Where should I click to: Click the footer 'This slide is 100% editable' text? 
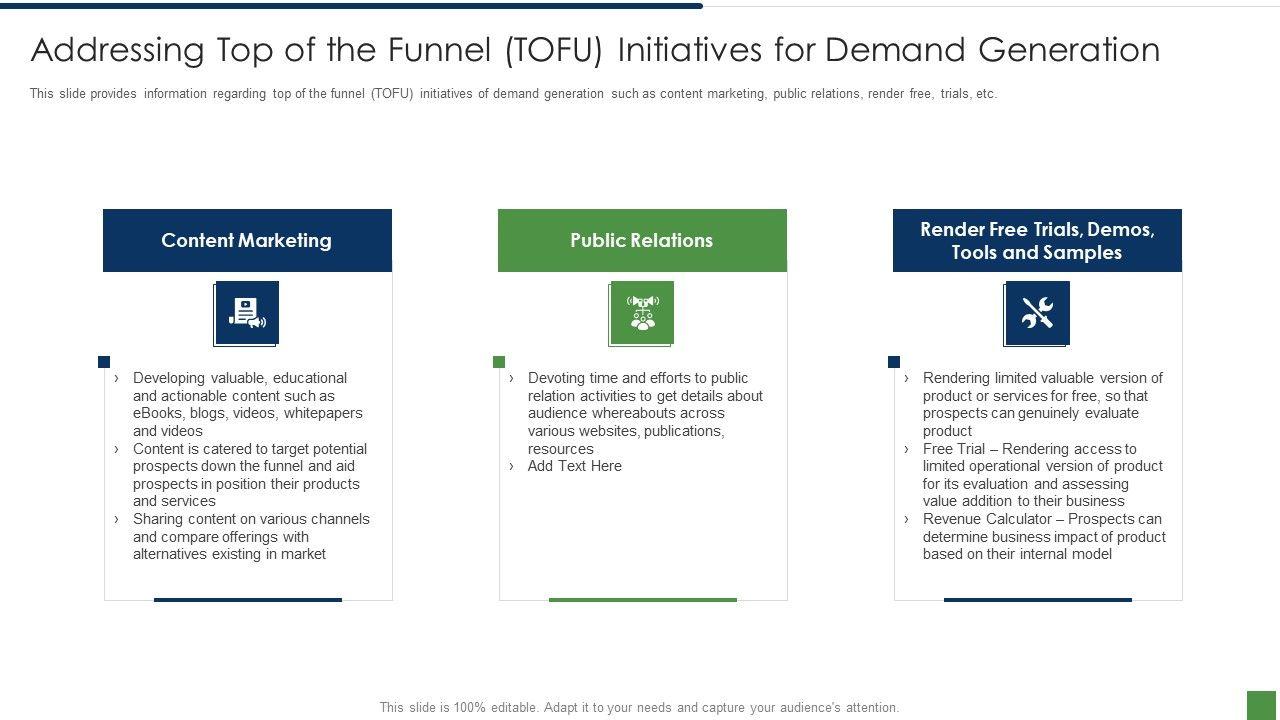[639, 707]
